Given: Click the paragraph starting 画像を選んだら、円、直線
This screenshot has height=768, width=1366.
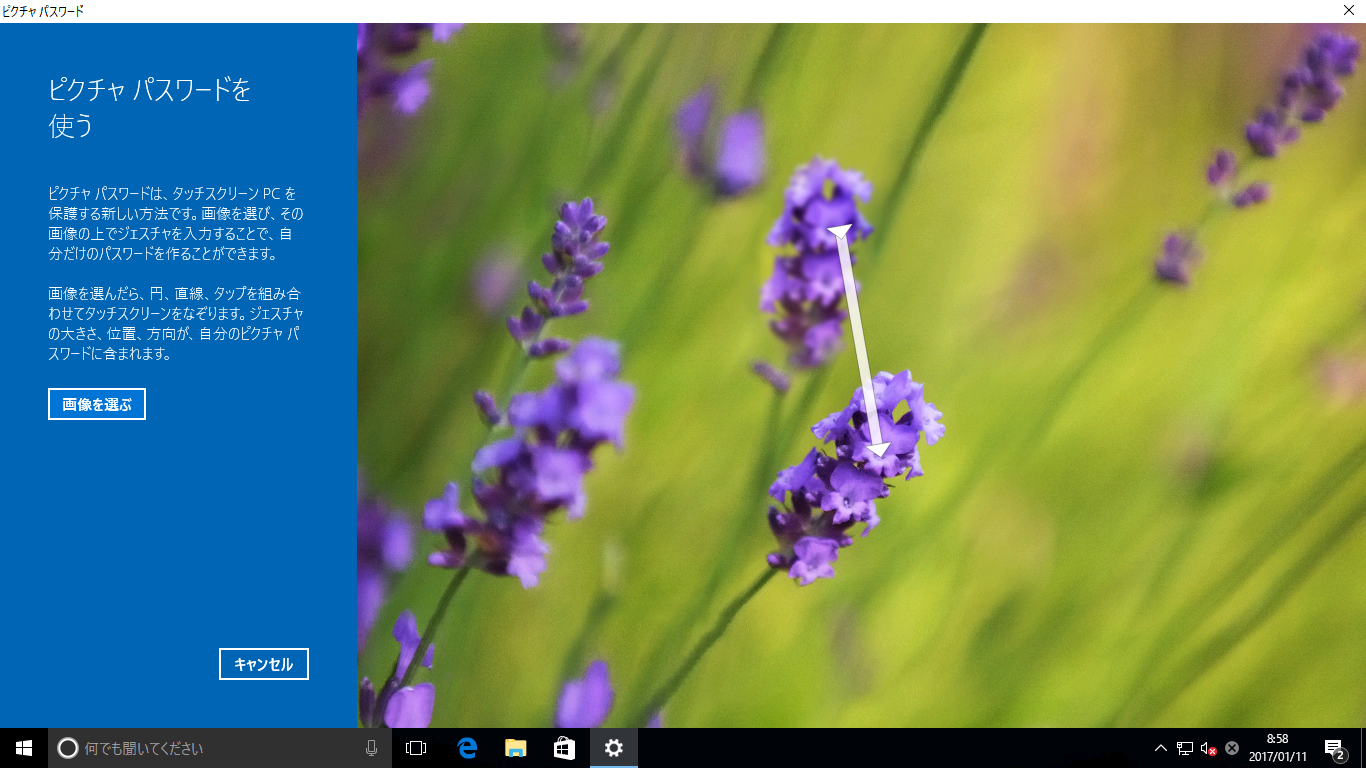Looking at the screenshot, I should click(176, 323).
